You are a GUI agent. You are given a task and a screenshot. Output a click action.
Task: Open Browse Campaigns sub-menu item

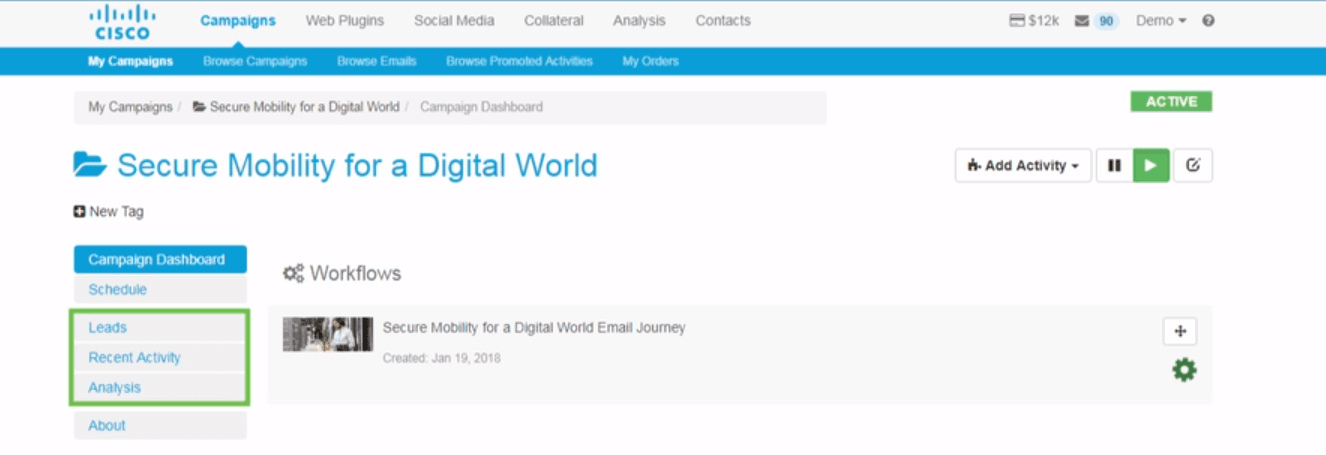pyautogui.click(x=255, y=61)
